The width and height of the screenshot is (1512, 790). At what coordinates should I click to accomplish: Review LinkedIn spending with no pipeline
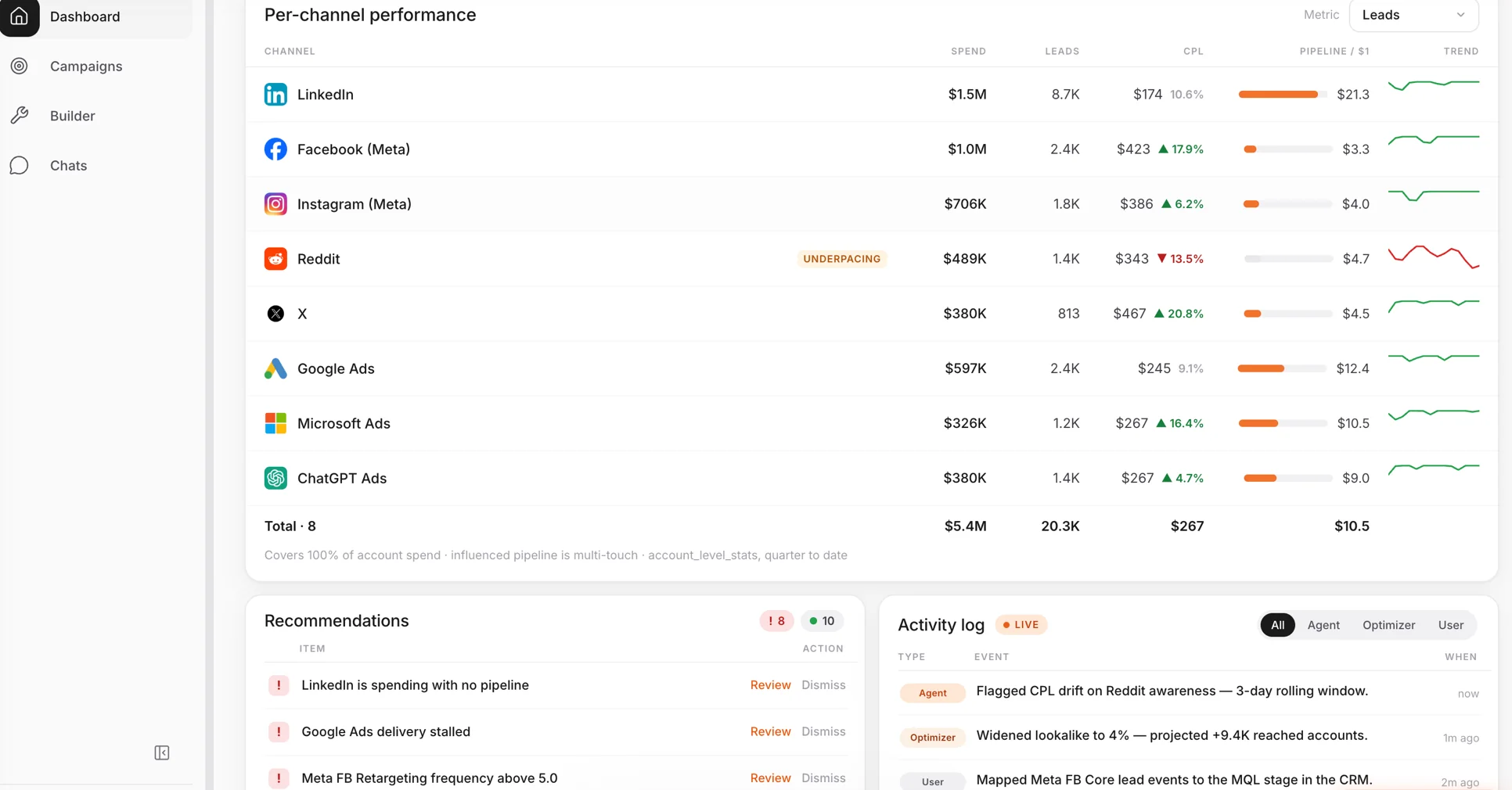click(x=770, y=685)
